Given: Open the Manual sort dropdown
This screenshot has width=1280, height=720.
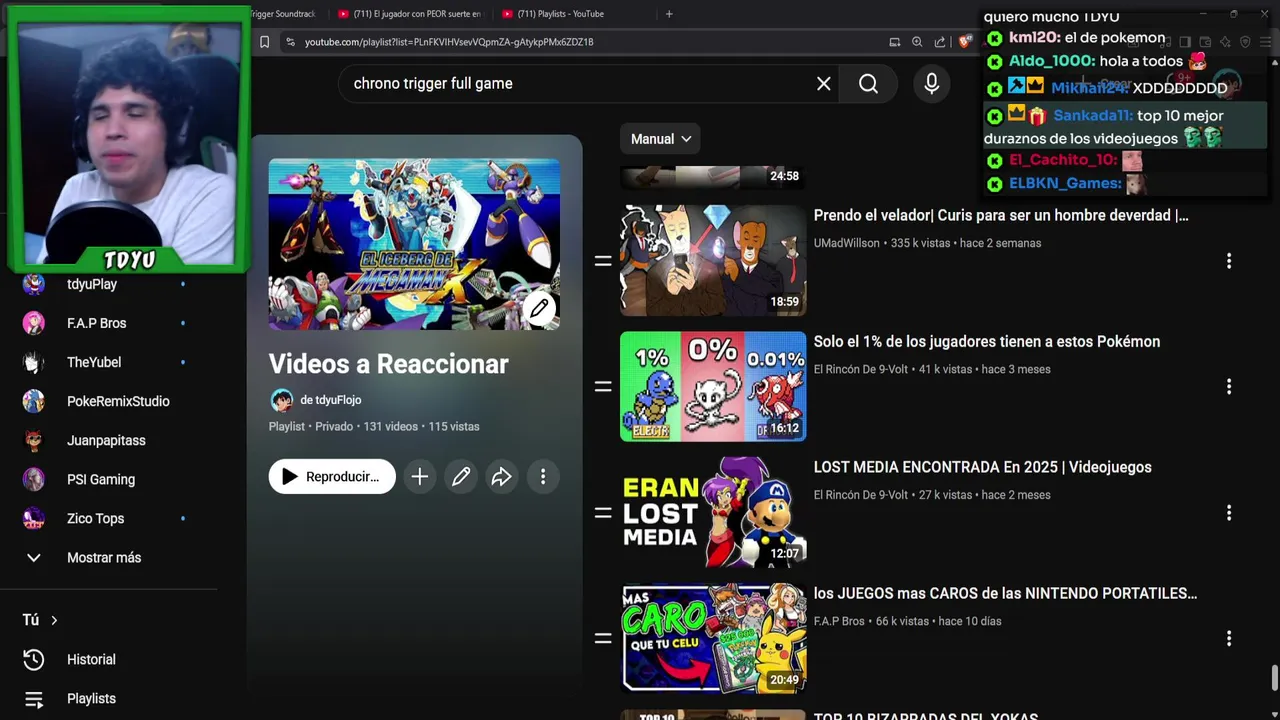Looking at the screenshot, I should point(660,139).
